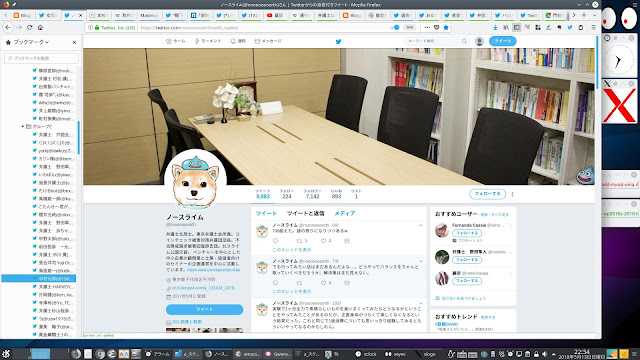
Task: Click the Pocket save icon in the address bar
Action: (x=436, y=27)
